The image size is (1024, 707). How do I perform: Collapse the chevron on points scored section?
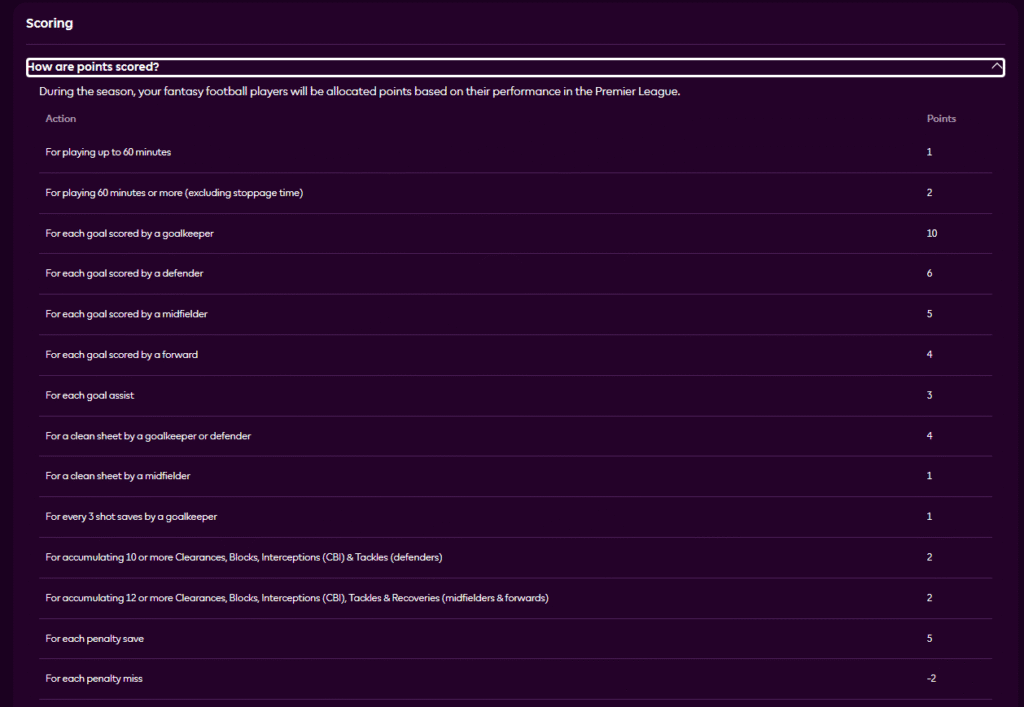pos(995,67)
